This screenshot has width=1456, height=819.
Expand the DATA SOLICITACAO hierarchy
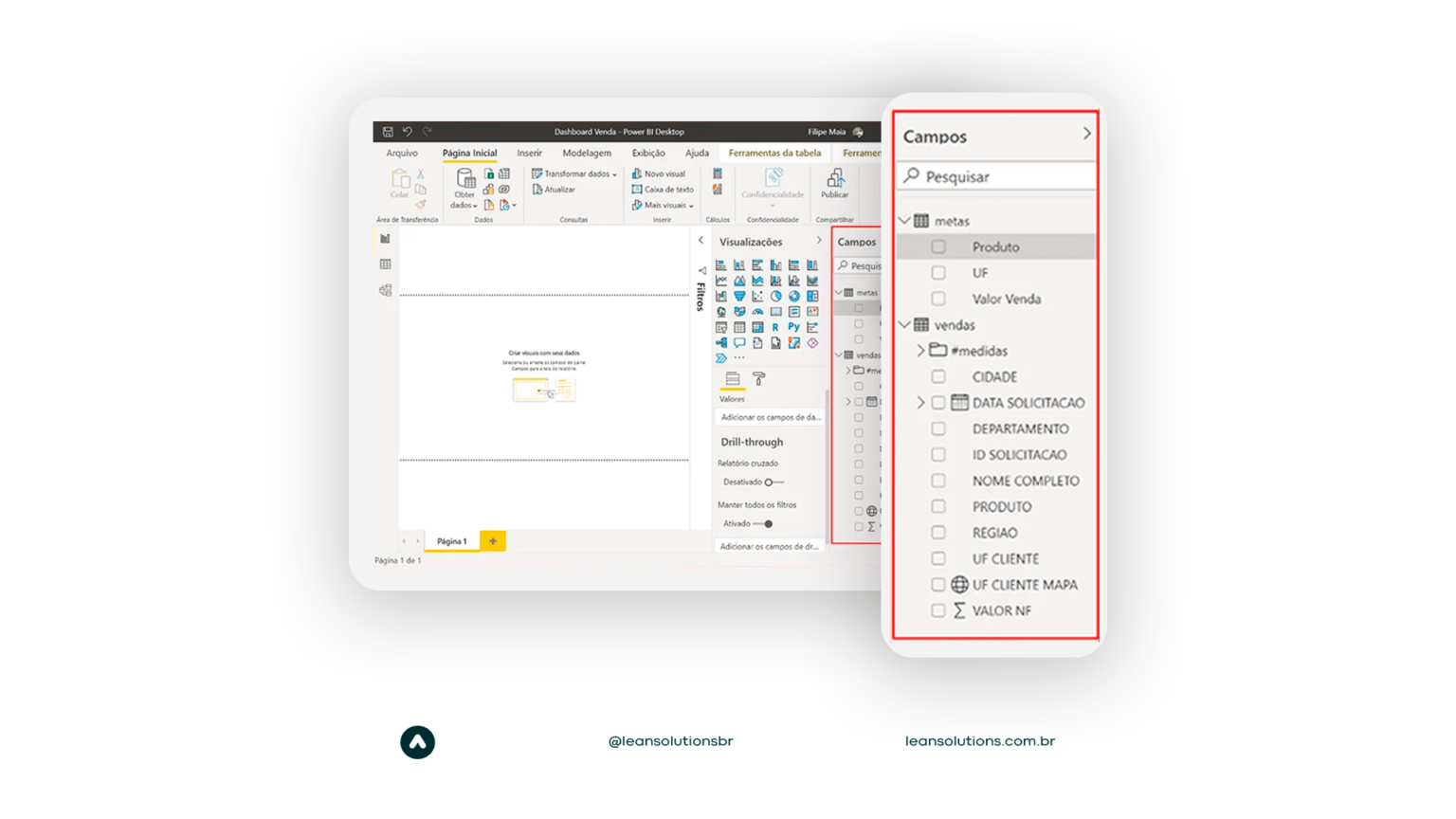pyautogui.click(x=920, y=402)
